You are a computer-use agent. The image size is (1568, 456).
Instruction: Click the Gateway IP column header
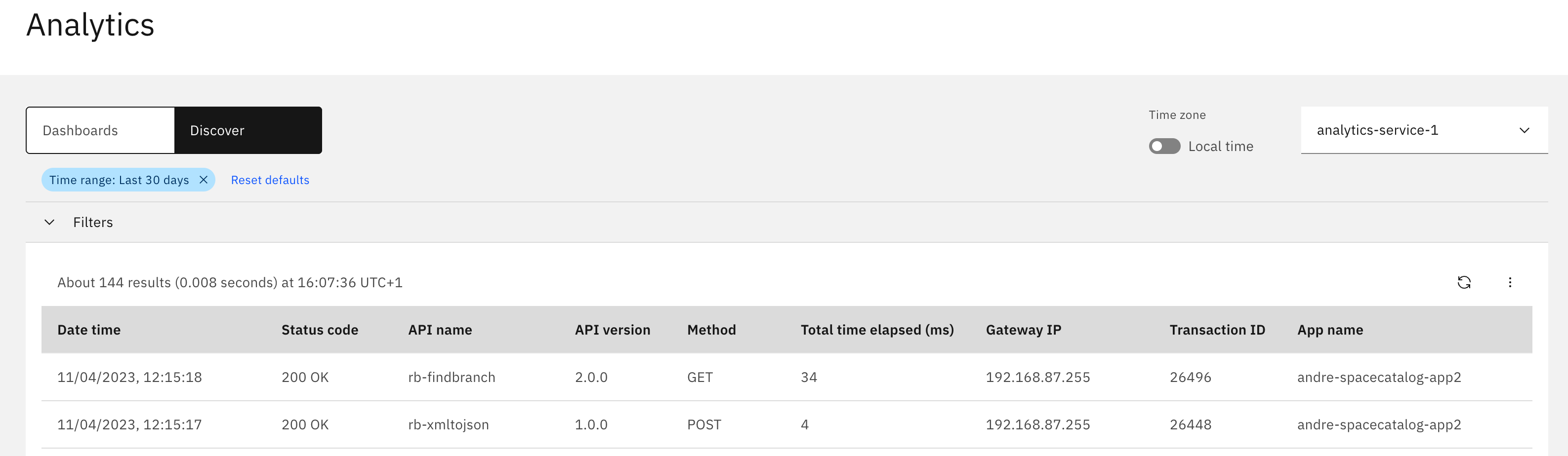tap(1023, 330)
